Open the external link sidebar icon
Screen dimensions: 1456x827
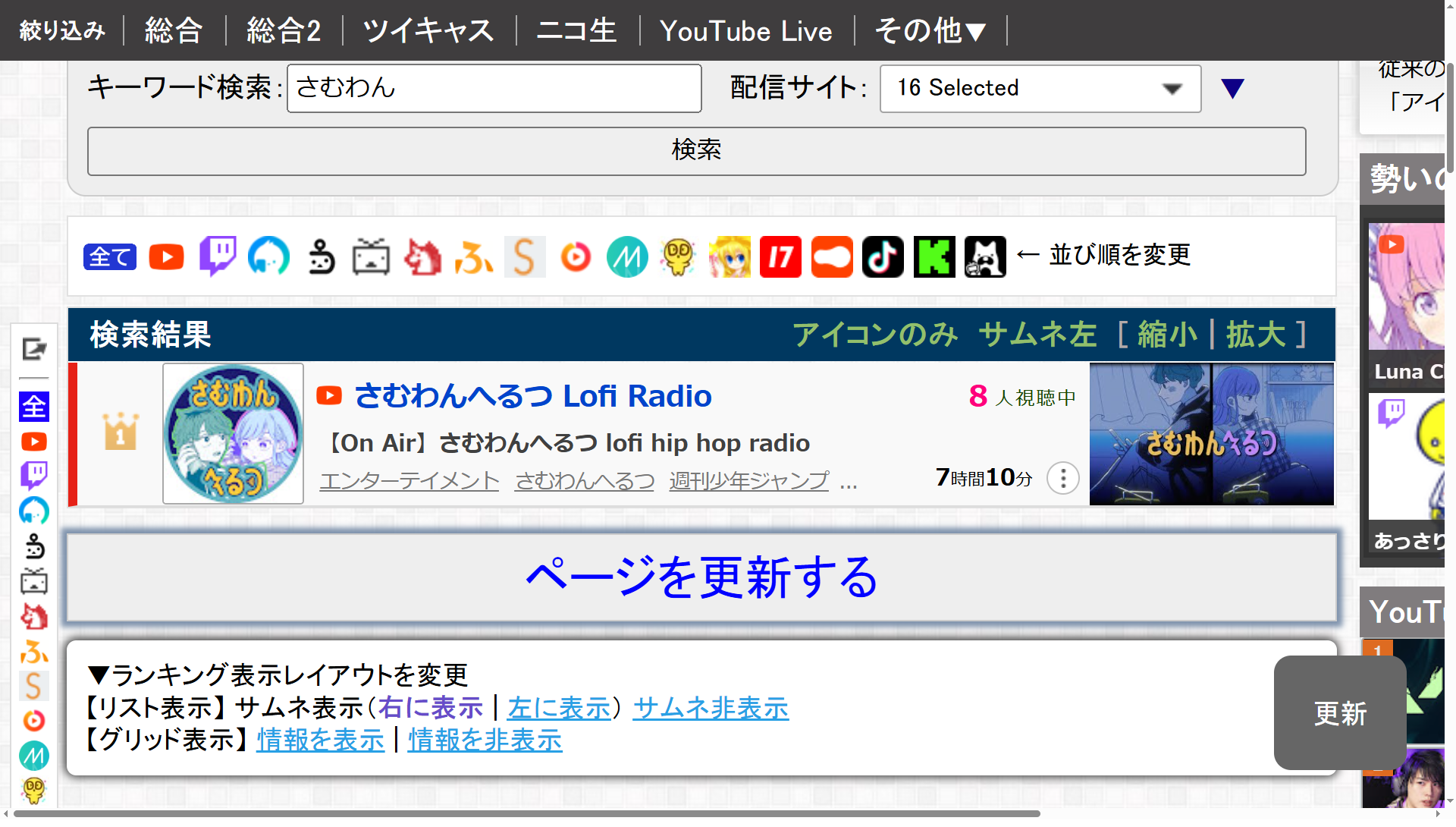[x=33, y=350]
